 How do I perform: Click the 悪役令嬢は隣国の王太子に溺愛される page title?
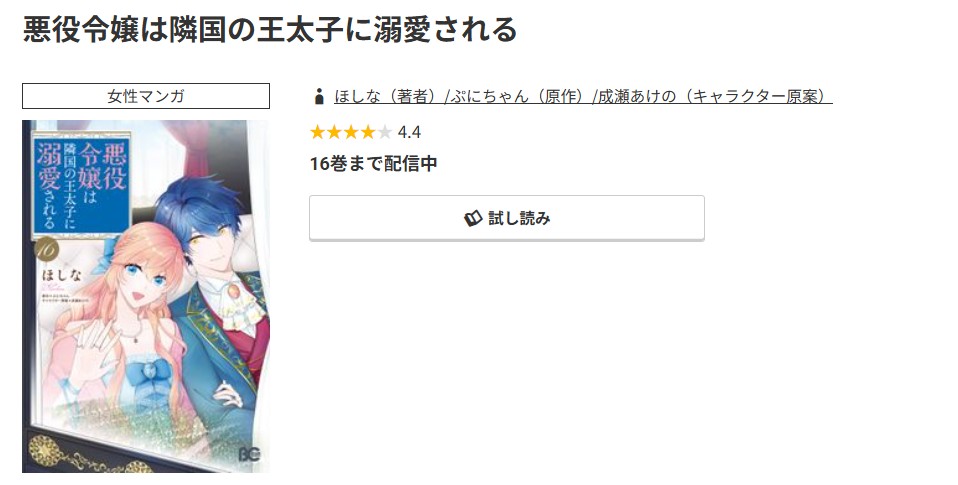tap(270, 29)
